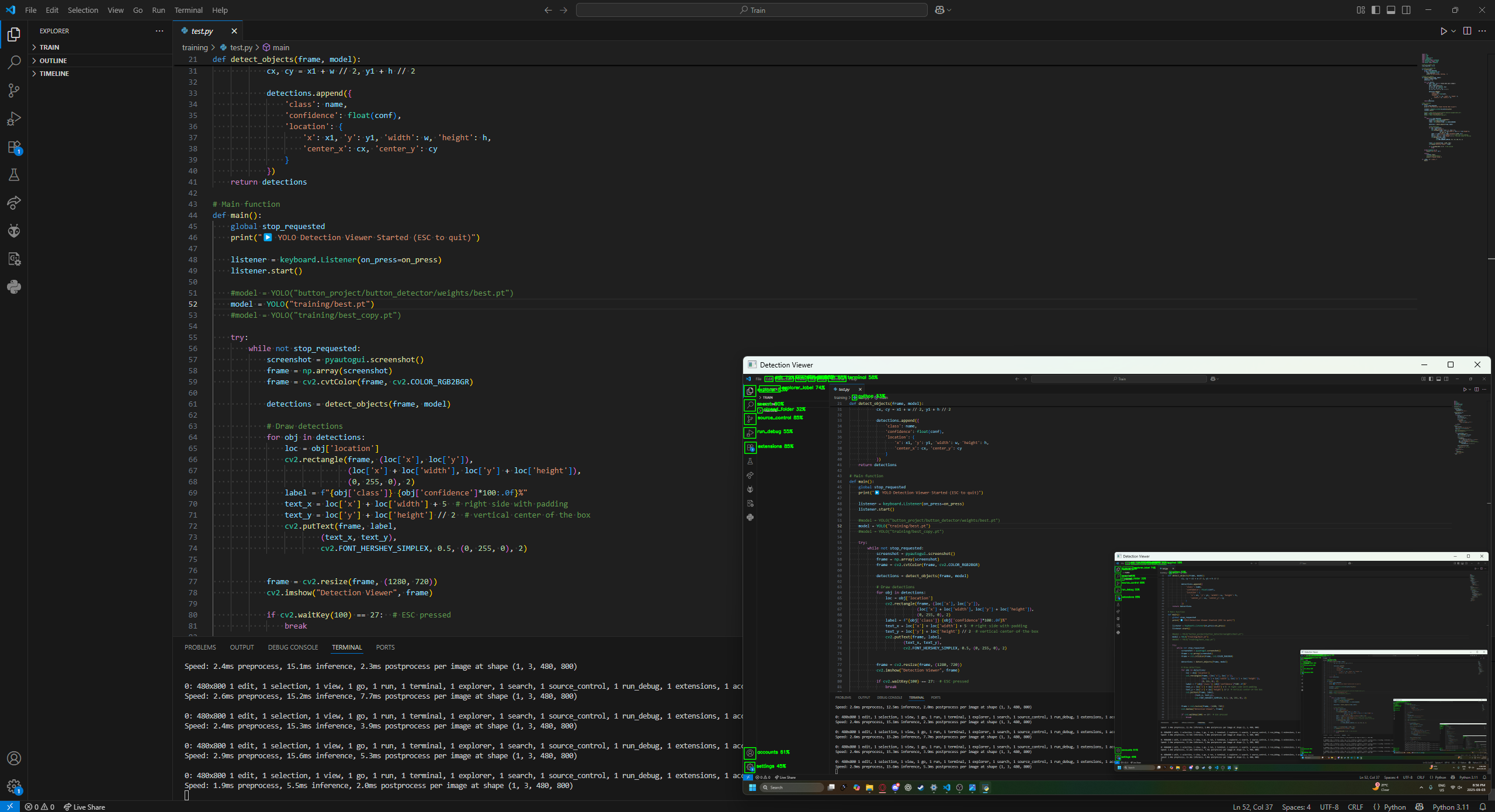The image size is (1495, 812).
Task: Open the Selection menu
Action: pos(83,10)
